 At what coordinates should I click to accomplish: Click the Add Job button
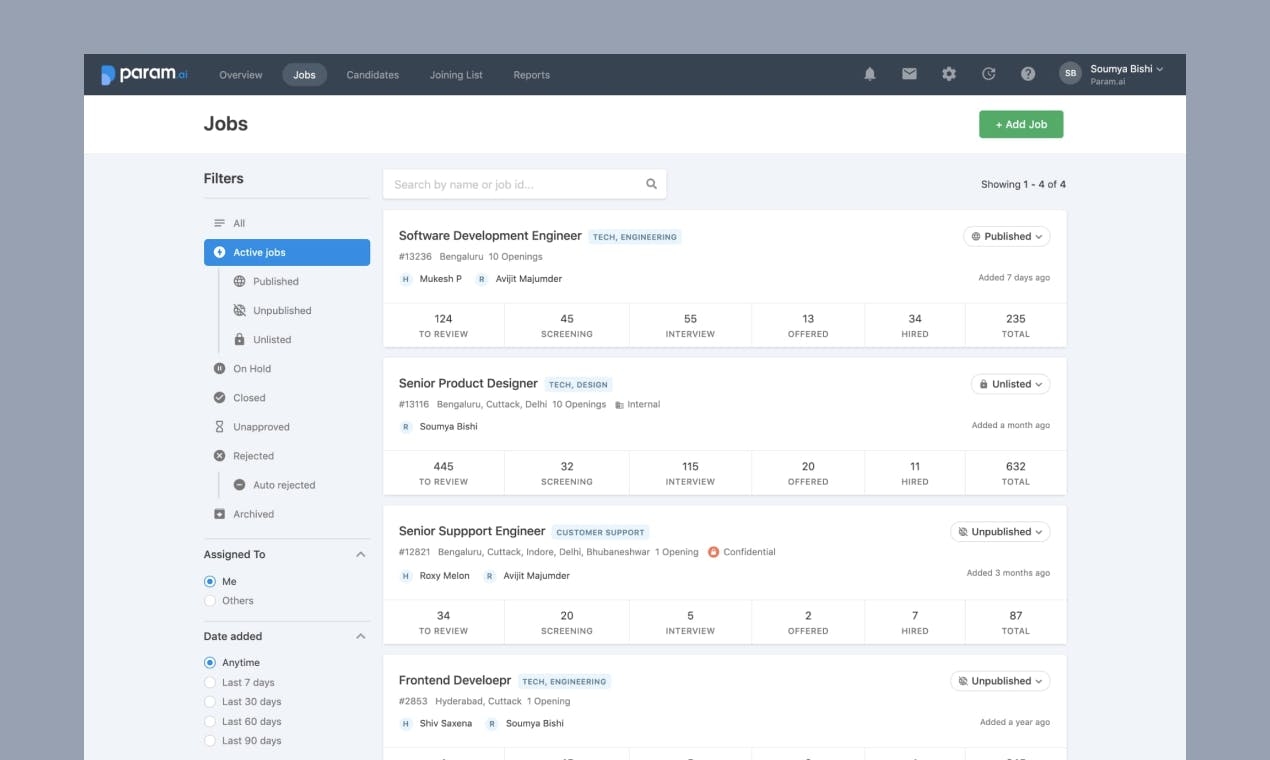point(1021,124)
